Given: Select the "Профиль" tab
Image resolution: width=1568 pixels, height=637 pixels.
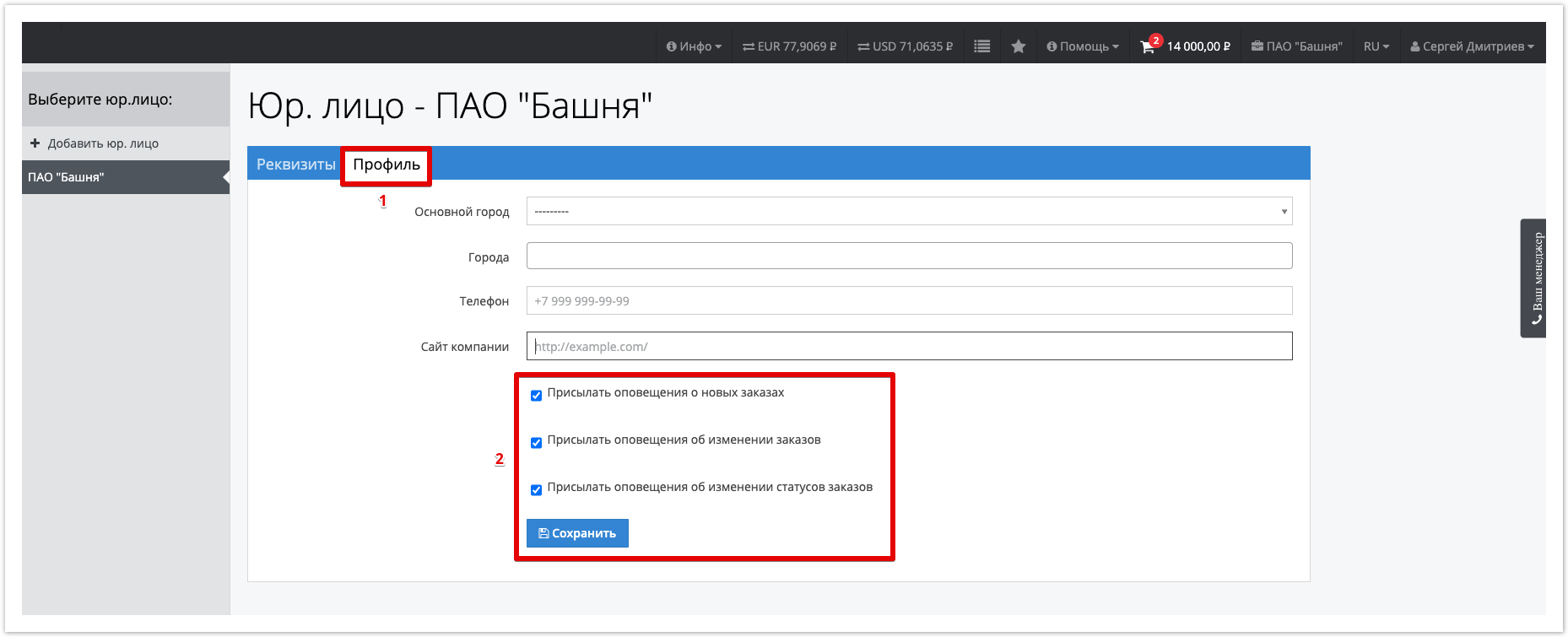Looking at the screenshot, I should [387, 165].
